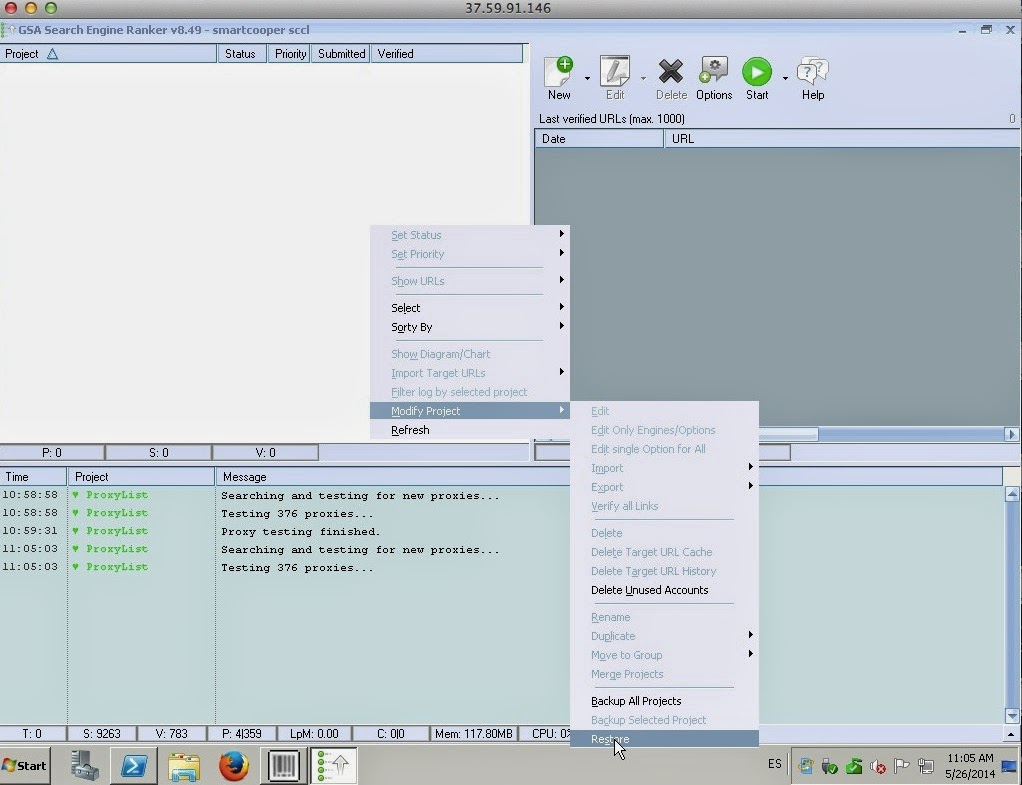
Task: Open the Windows Start button
Action: (x=25, y=765)
